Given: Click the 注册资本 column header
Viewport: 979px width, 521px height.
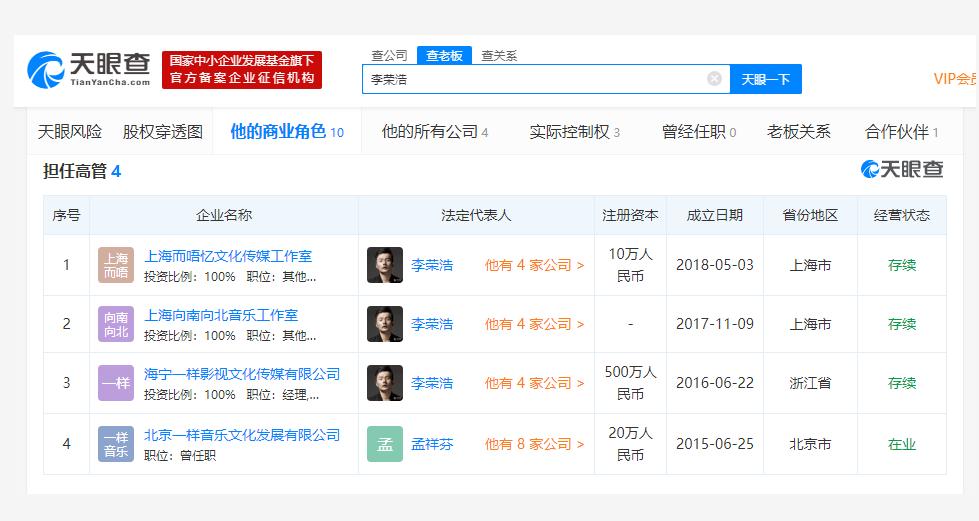Looking at the screenshot, I should coord(630,216).
